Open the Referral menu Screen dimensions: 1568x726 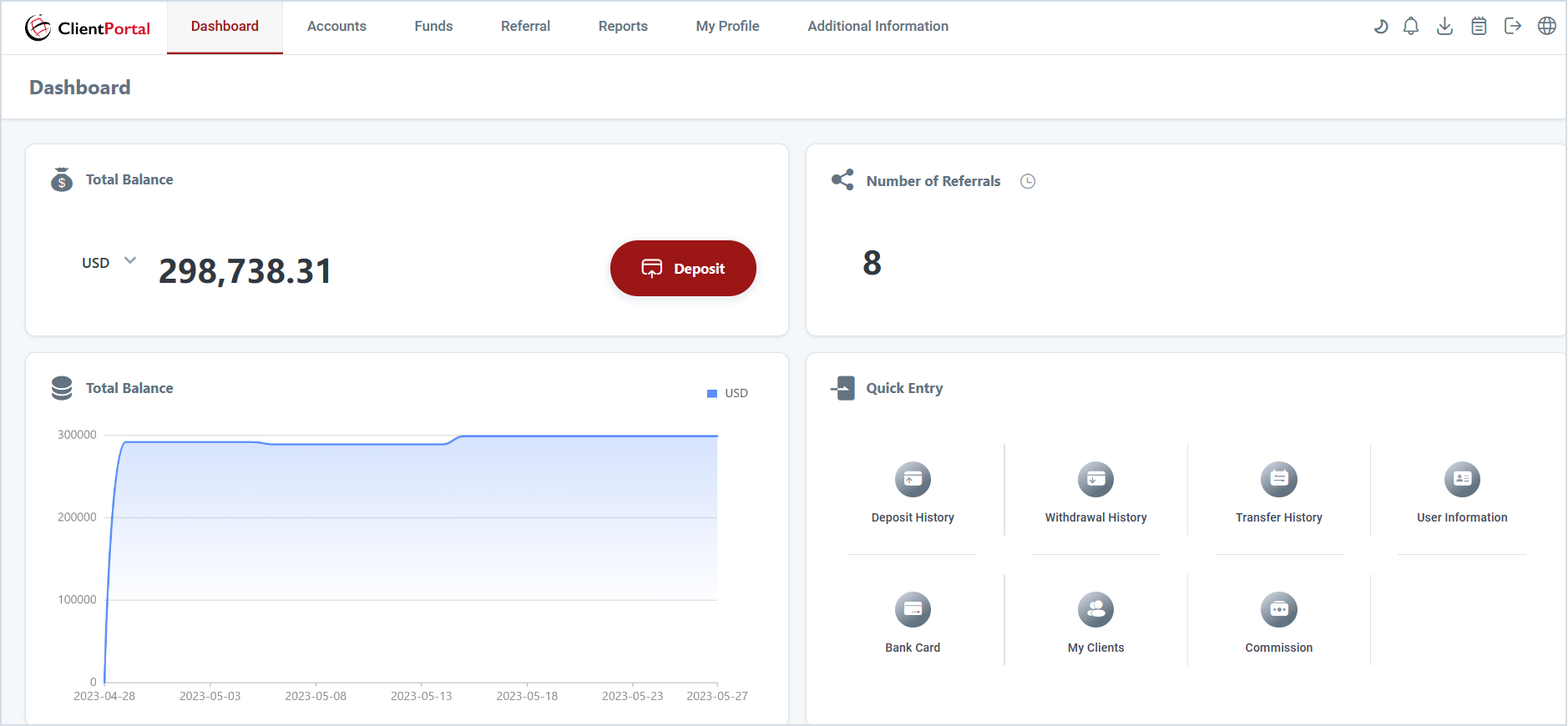click(525, 27)
